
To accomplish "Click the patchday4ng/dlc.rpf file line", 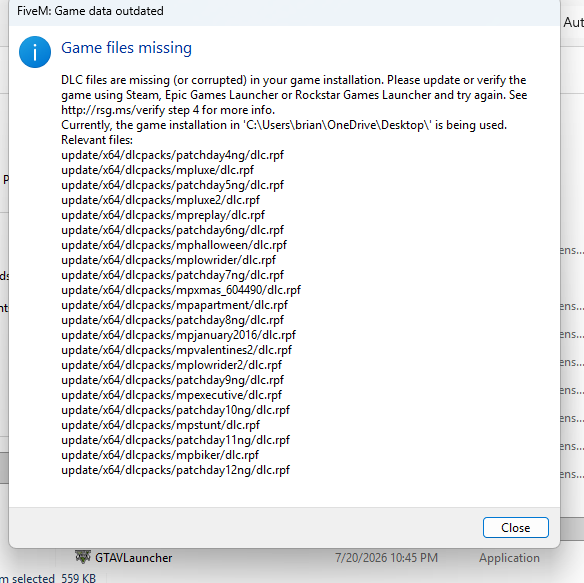I will (x=172, y=155).
